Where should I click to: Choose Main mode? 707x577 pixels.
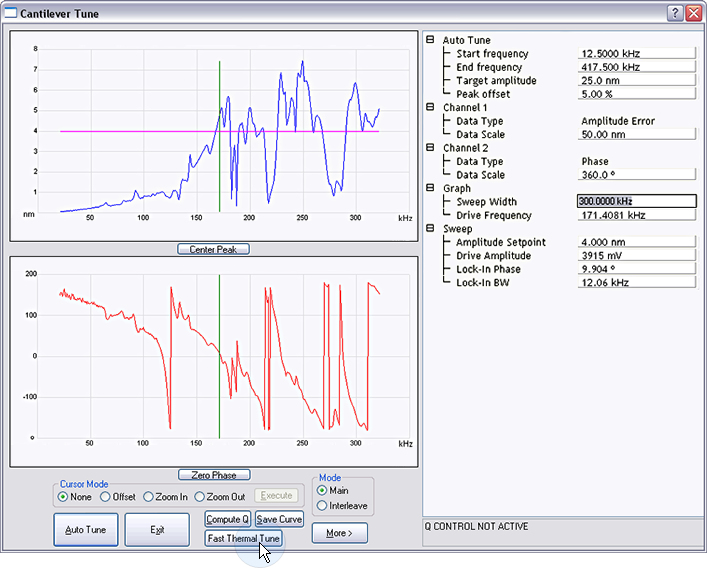tap(321, 490)
